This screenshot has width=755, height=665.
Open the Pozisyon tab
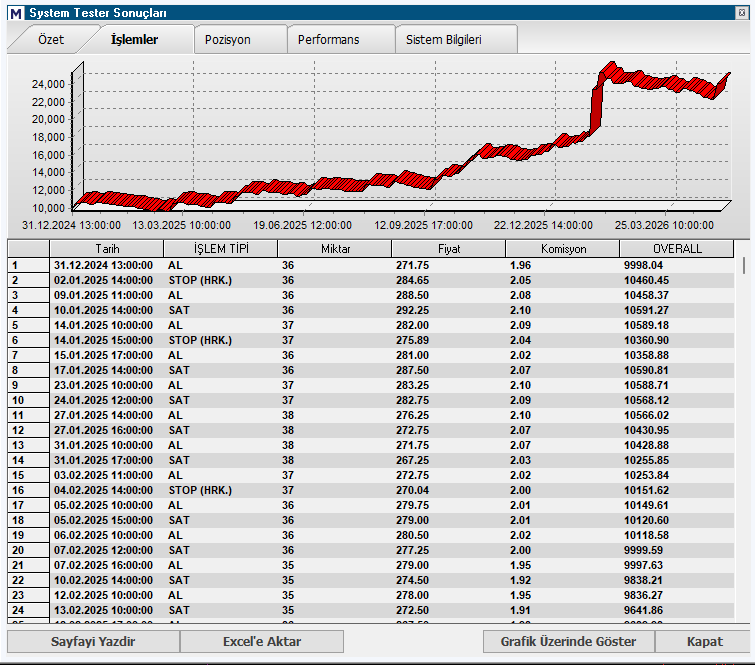point(227,39)
